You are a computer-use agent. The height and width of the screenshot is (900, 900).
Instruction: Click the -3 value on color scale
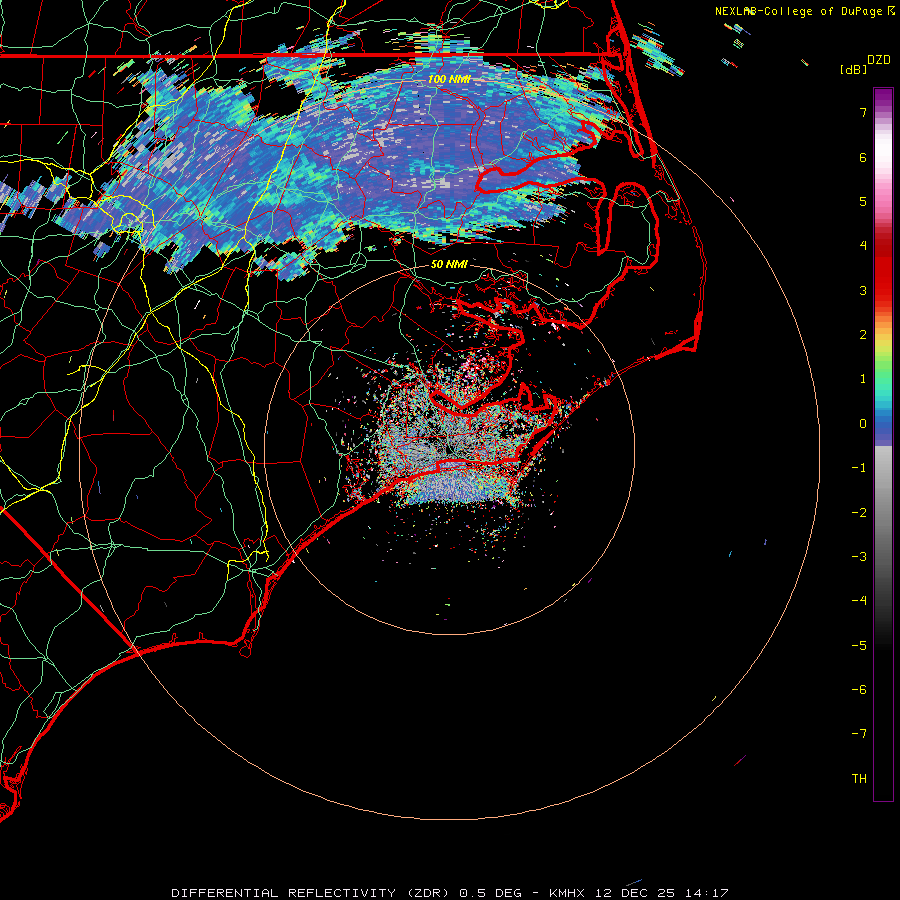(859, 557)
